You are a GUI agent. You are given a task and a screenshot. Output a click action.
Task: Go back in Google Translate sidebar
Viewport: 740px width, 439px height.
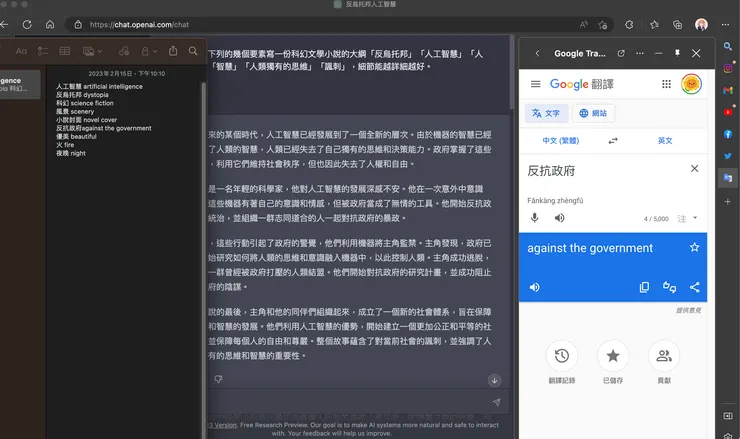537,53
